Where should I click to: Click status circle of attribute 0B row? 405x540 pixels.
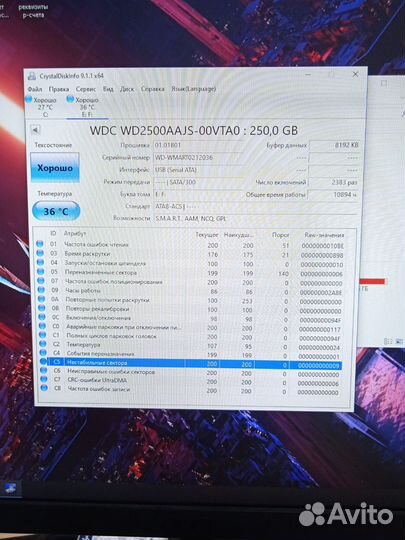click(x=42, y=308)
